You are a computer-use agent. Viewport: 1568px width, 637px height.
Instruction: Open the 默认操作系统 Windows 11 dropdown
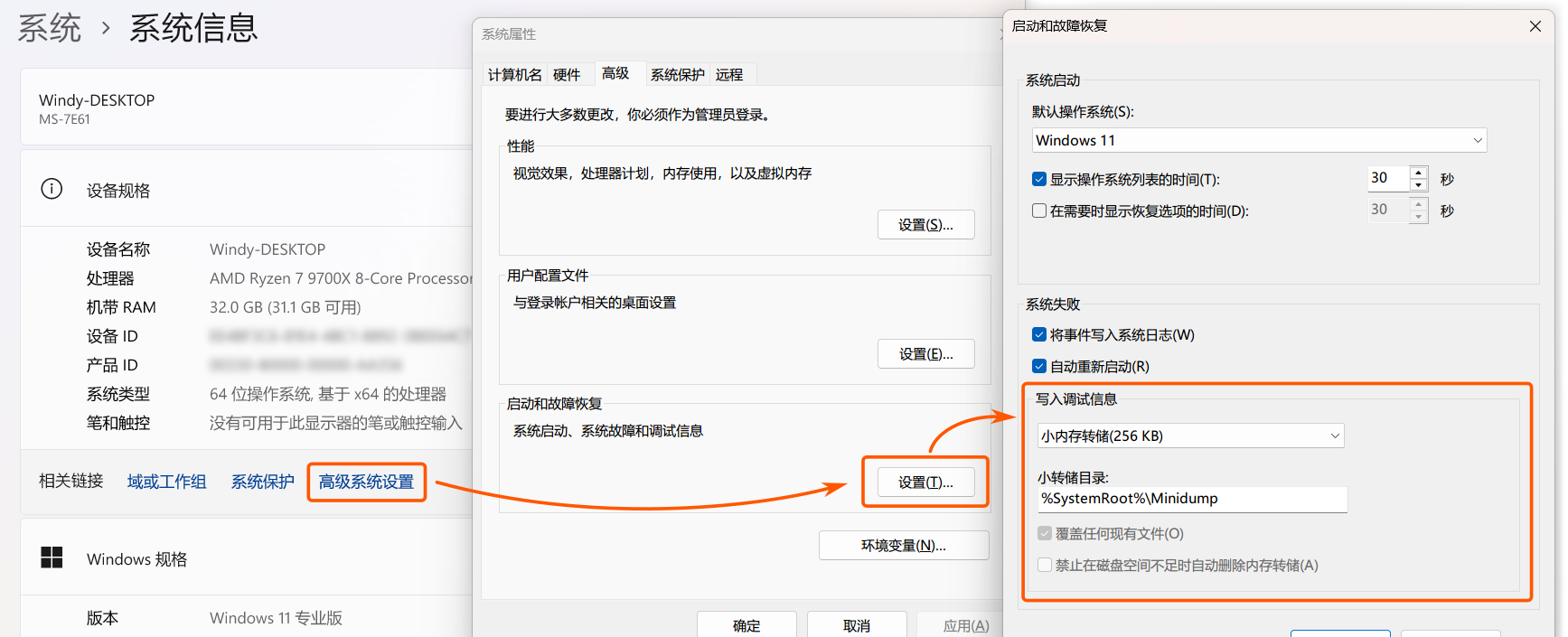1259,140
